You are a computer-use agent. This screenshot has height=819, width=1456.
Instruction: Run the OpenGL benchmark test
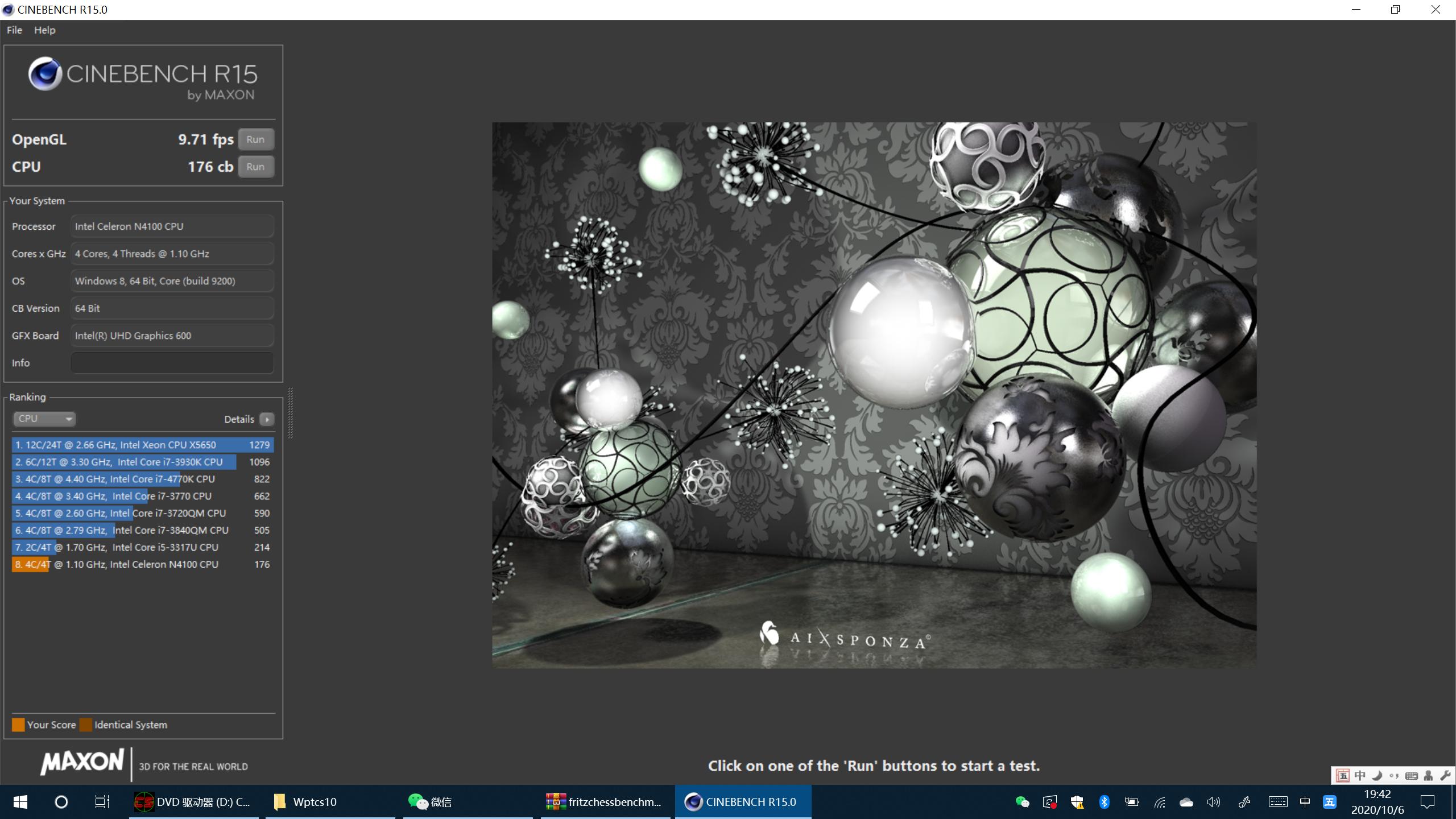(x=255, y=139)
